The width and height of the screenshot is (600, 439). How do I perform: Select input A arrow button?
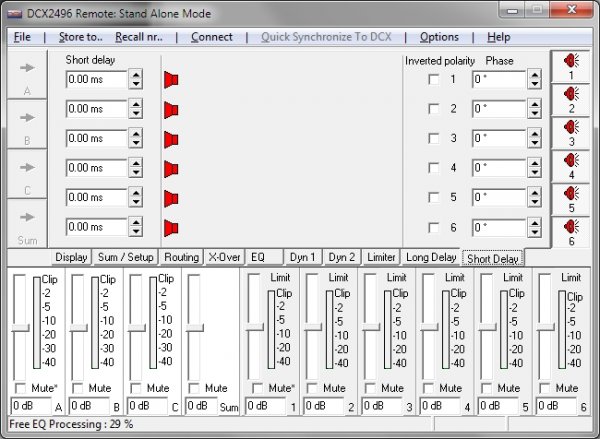pyautogui.click(x=27, y=74)
